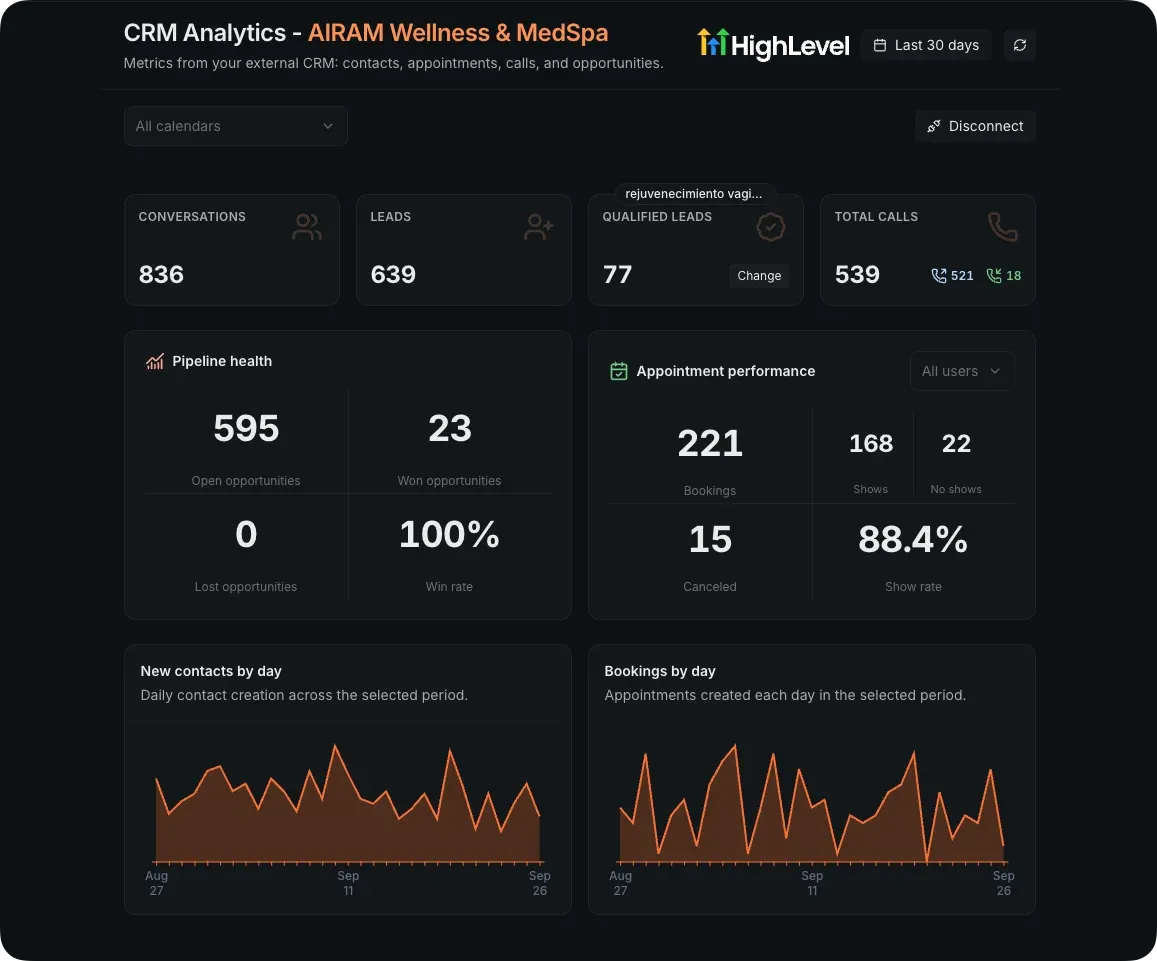Click the Canceled label

[x=710, y=587]
